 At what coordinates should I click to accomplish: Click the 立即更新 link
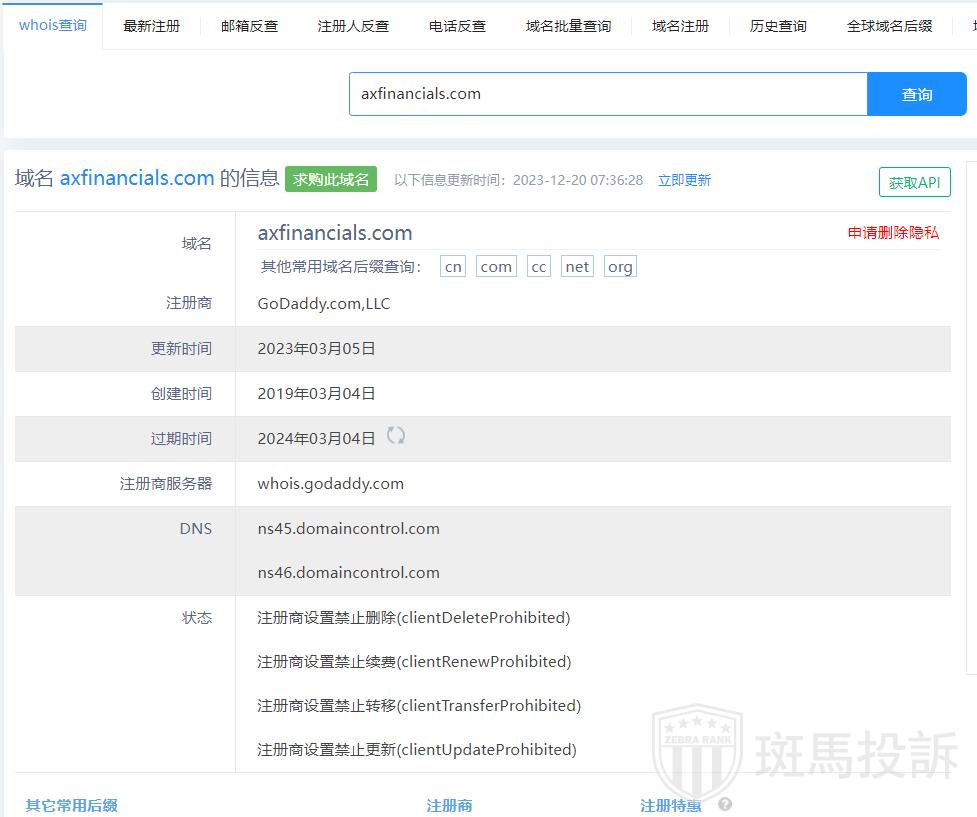pos(684,180)
